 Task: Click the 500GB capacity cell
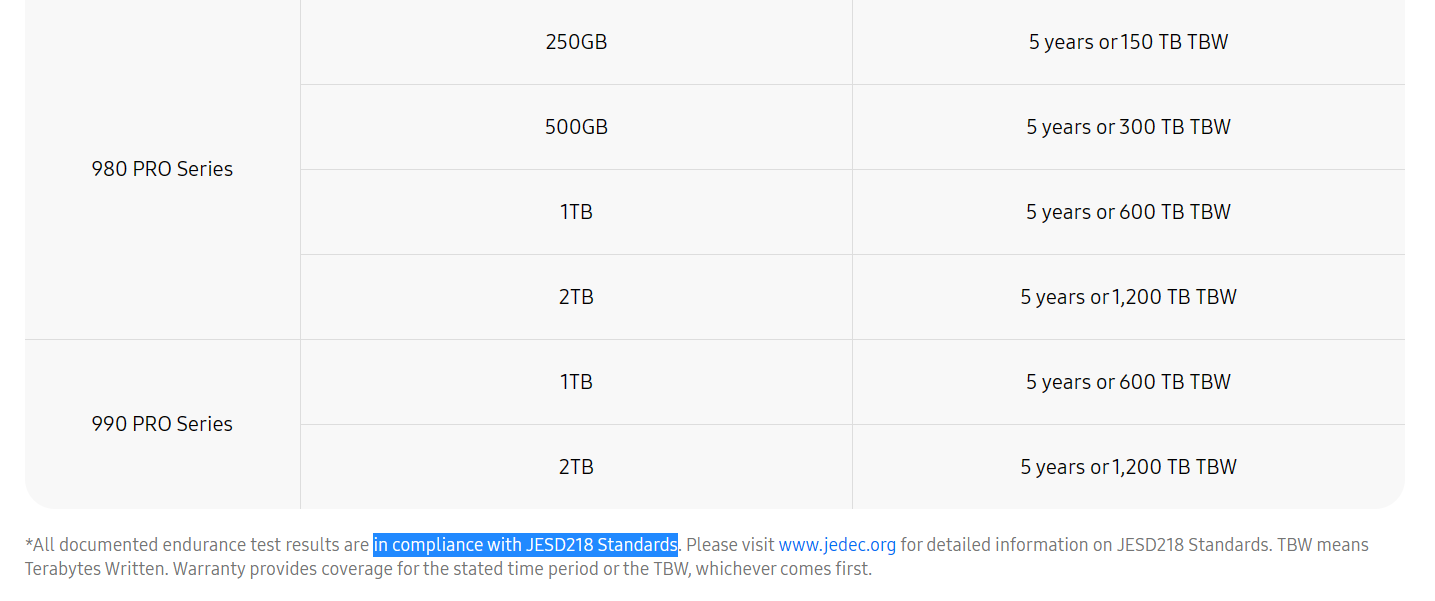576,127
